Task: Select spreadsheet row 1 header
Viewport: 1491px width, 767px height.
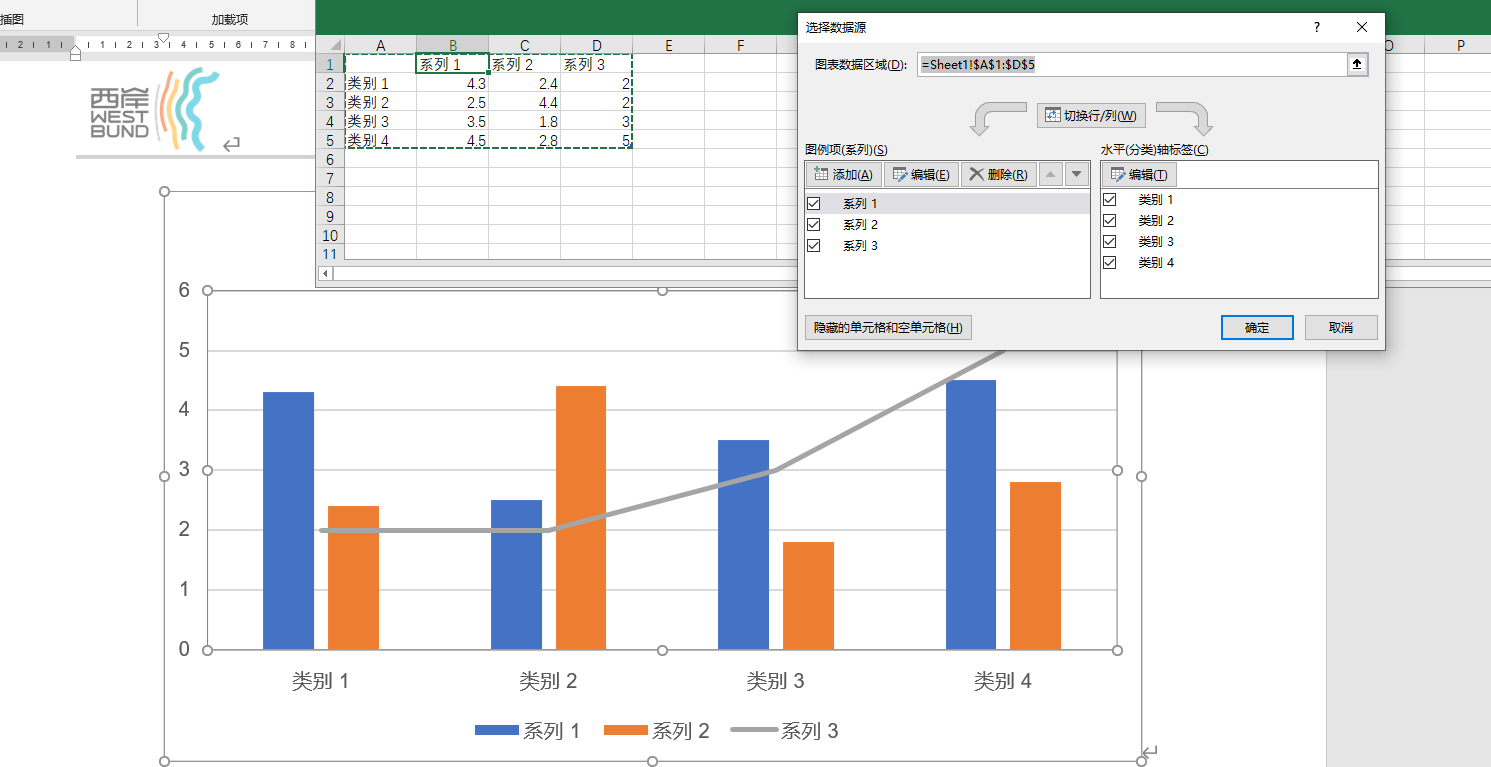Action: coord(330,65)
